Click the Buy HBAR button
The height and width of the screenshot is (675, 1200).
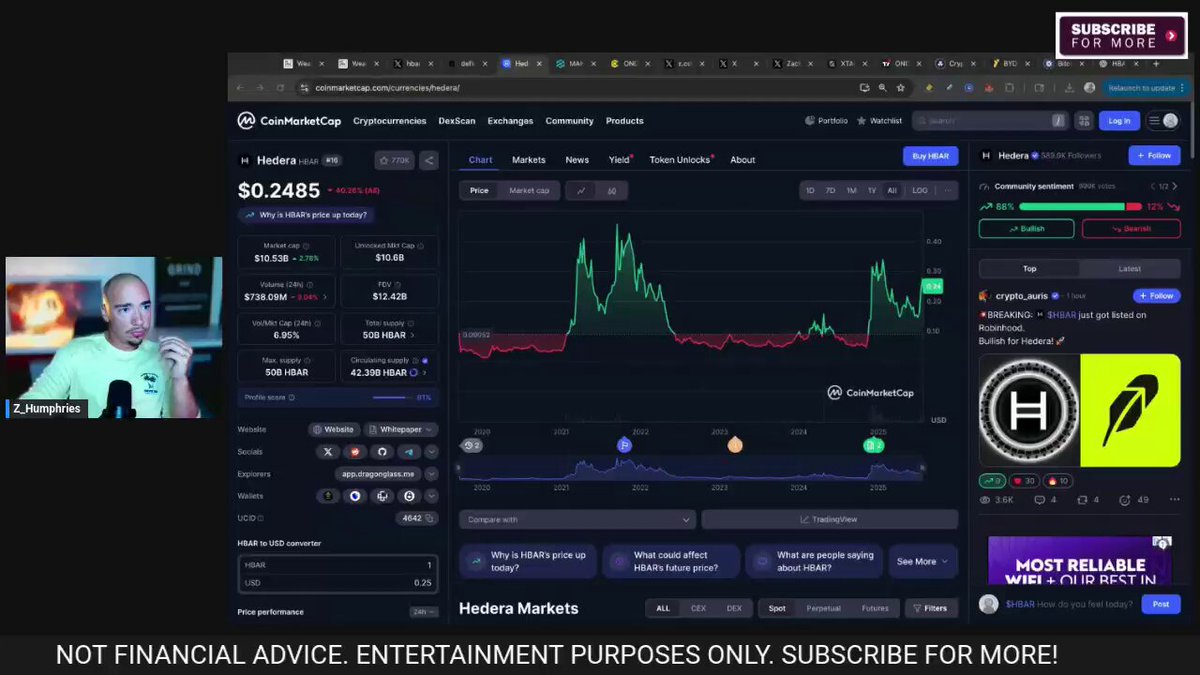click(x=930, y=156)
